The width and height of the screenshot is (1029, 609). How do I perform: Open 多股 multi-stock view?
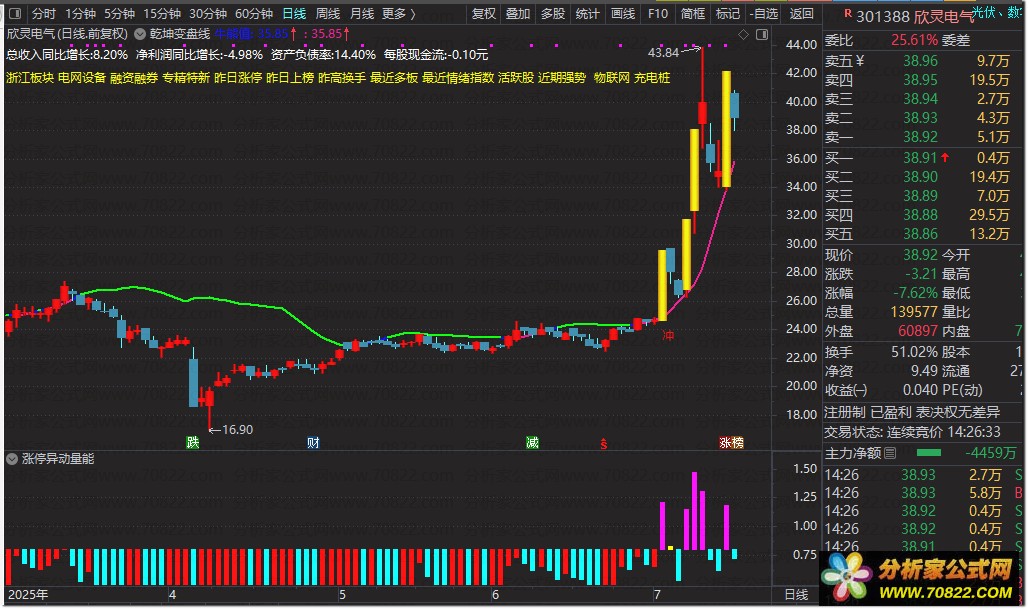(553, 13)
